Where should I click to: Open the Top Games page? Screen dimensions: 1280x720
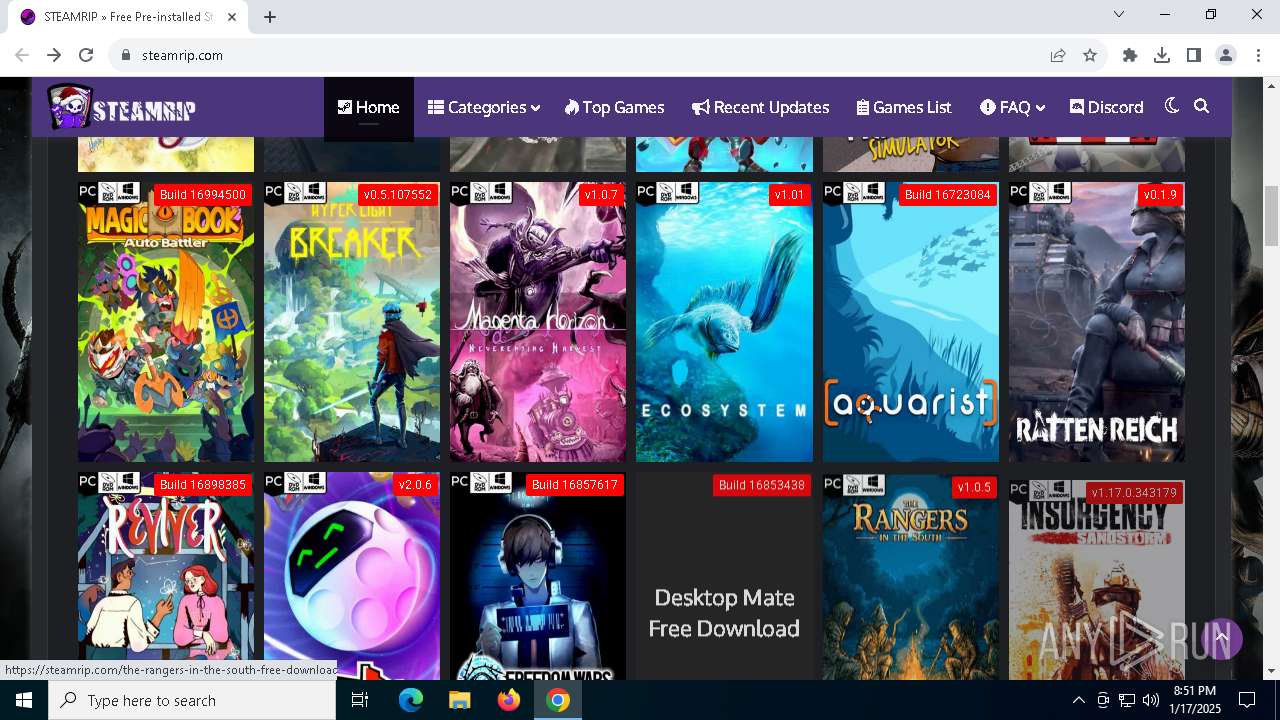[x=614, y=107]
